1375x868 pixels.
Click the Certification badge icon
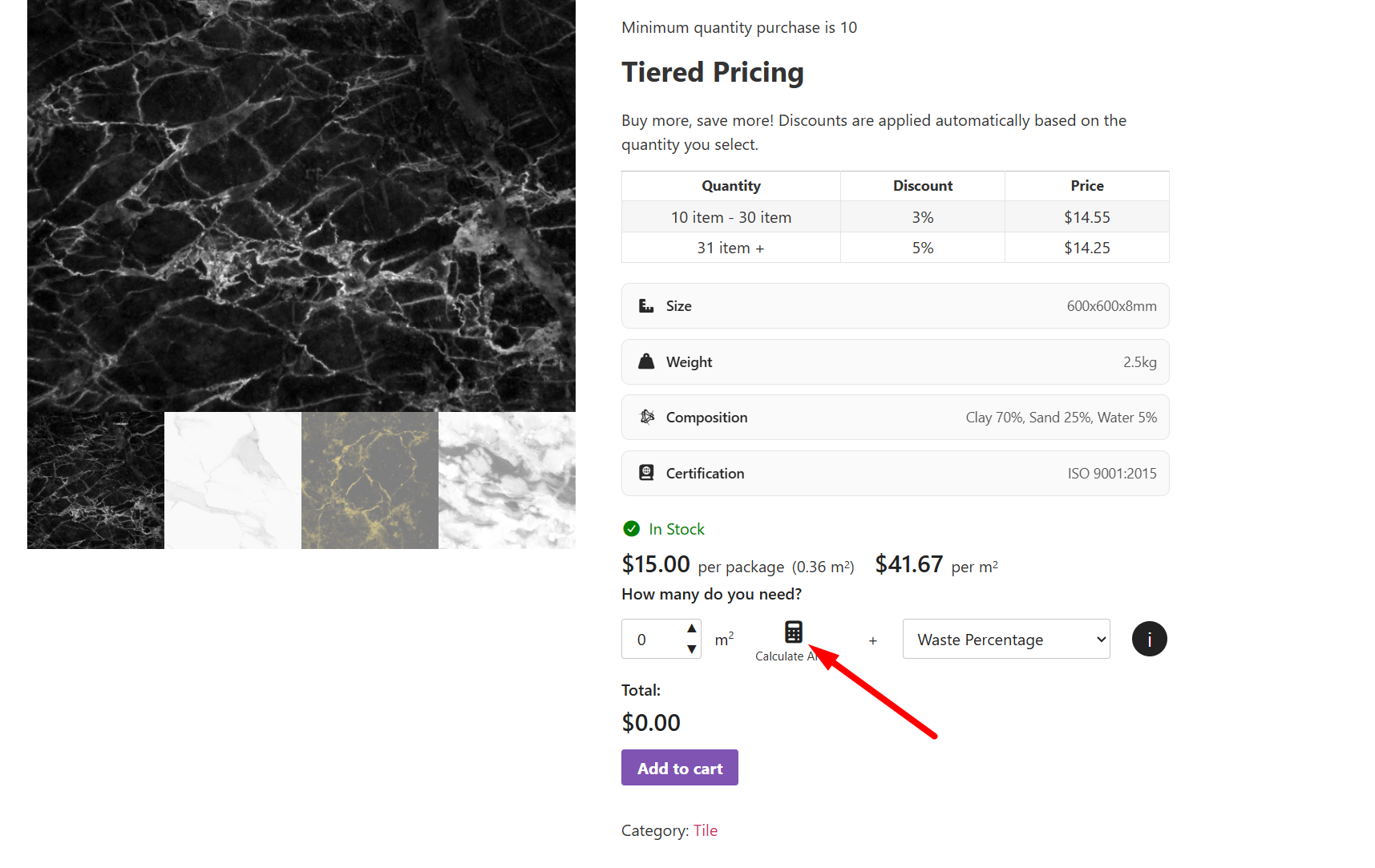[646, 473]
